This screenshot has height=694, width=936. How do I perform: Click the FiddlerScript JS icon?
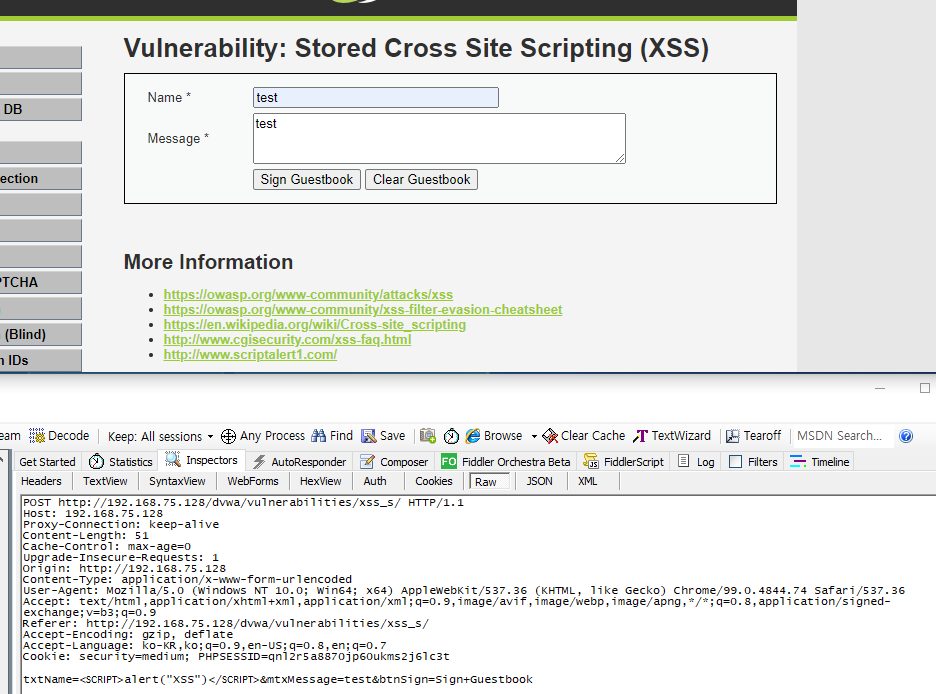(x=591, y=461)
